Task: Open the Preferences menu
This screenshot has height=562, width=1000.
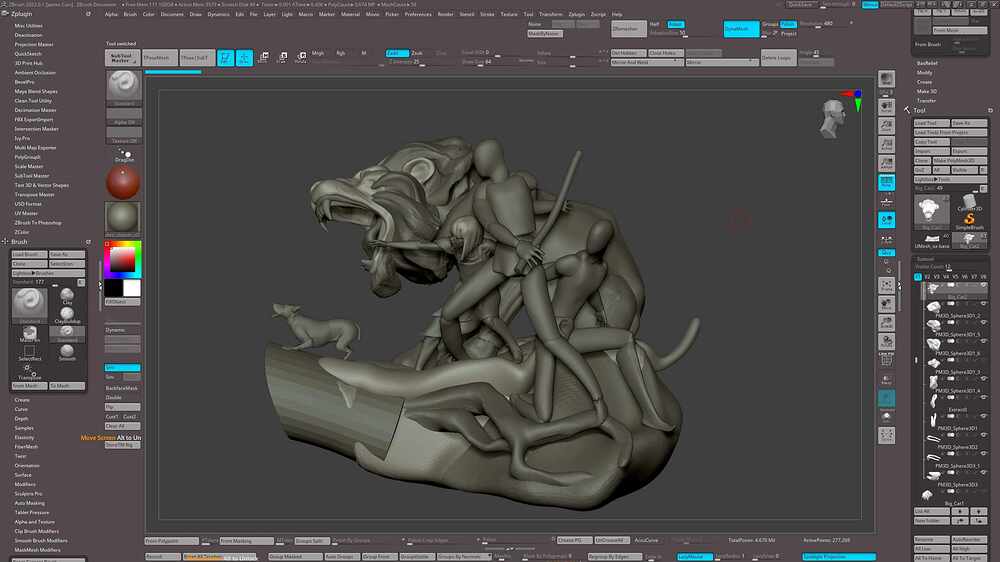Action: point(418,14)
